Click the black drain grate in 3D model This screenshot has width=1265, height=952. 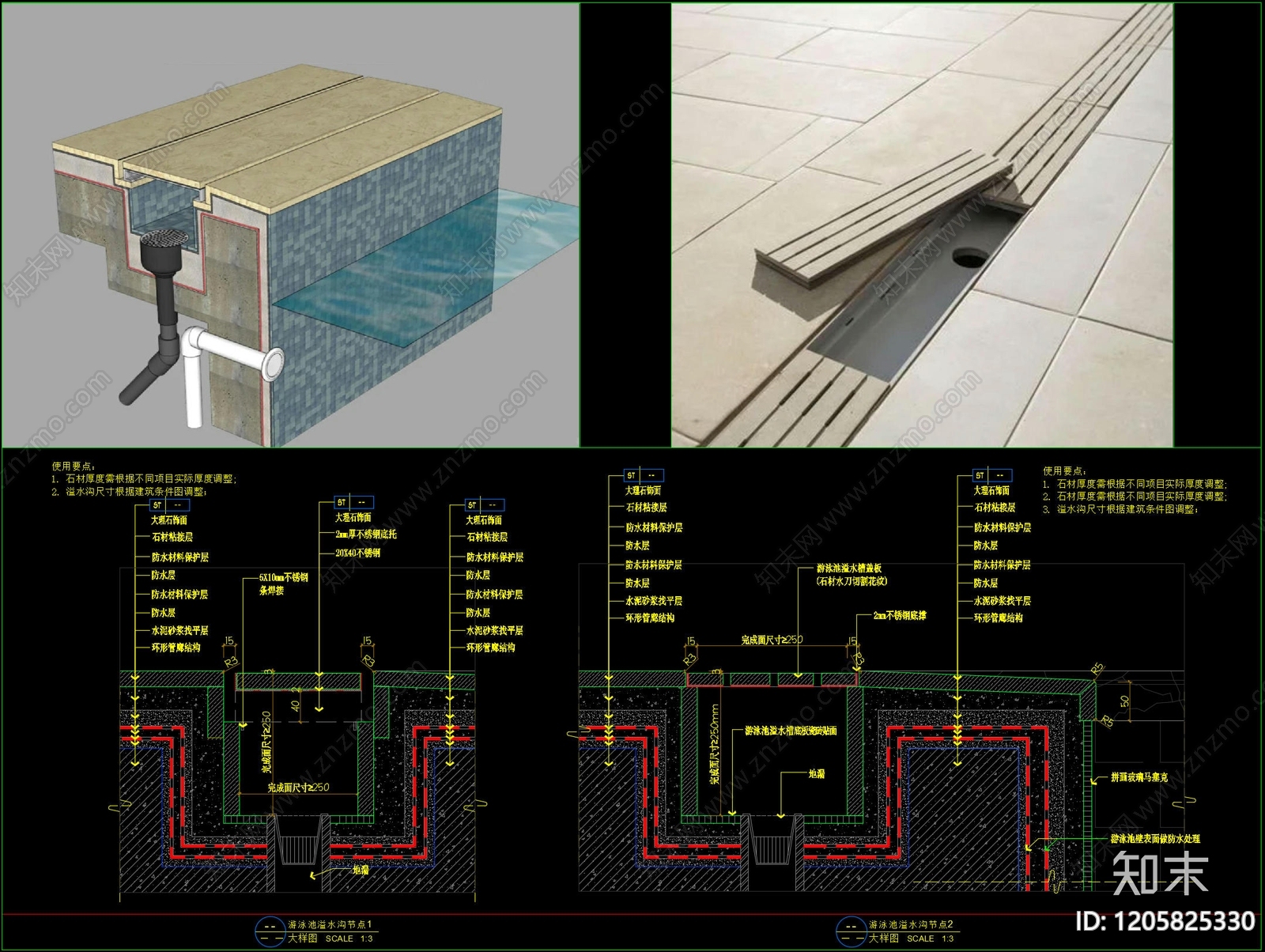[165, 237]
